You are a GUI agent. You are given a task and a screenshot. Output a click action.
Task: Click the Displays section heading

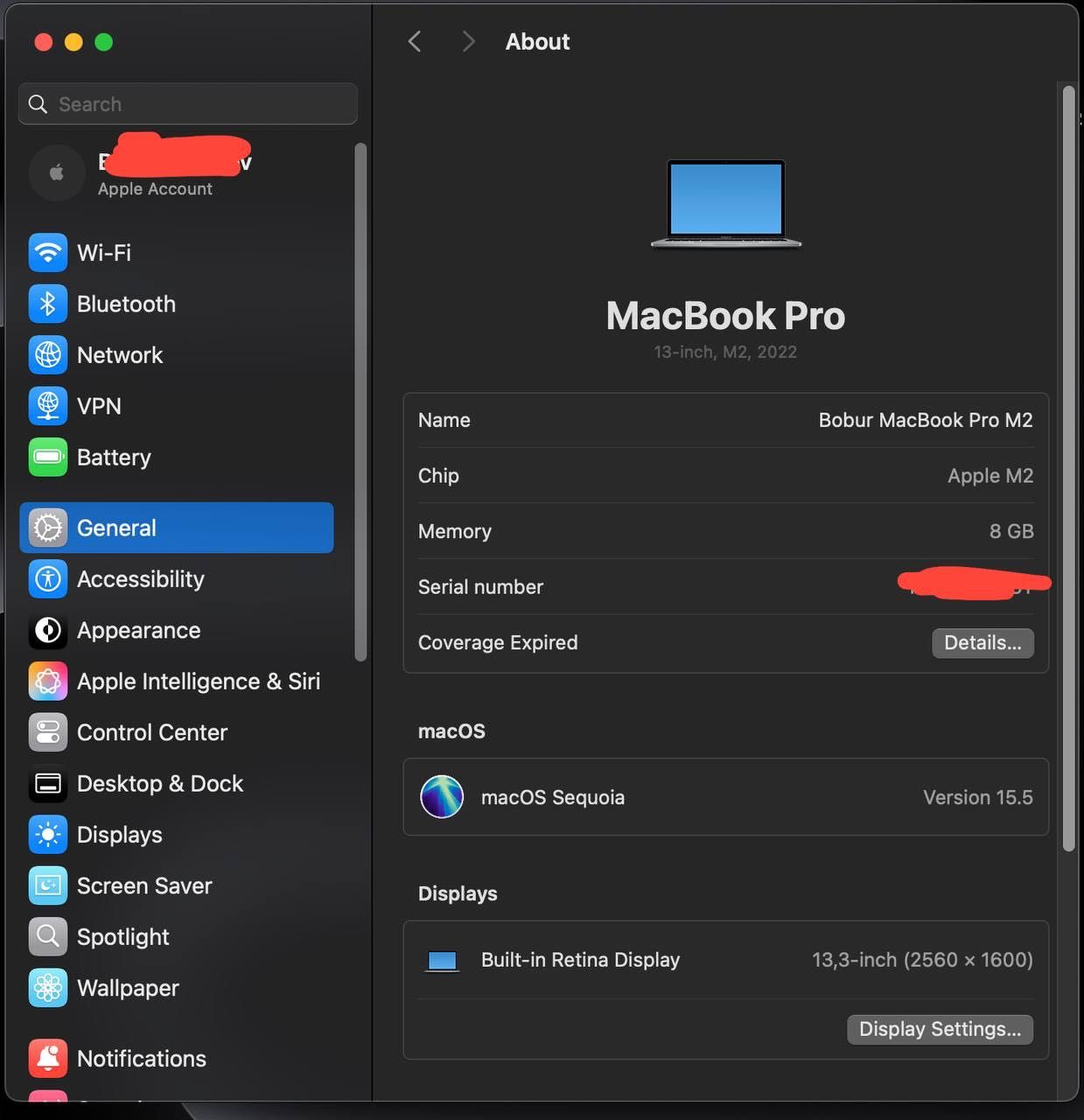(x=458, y=893)
